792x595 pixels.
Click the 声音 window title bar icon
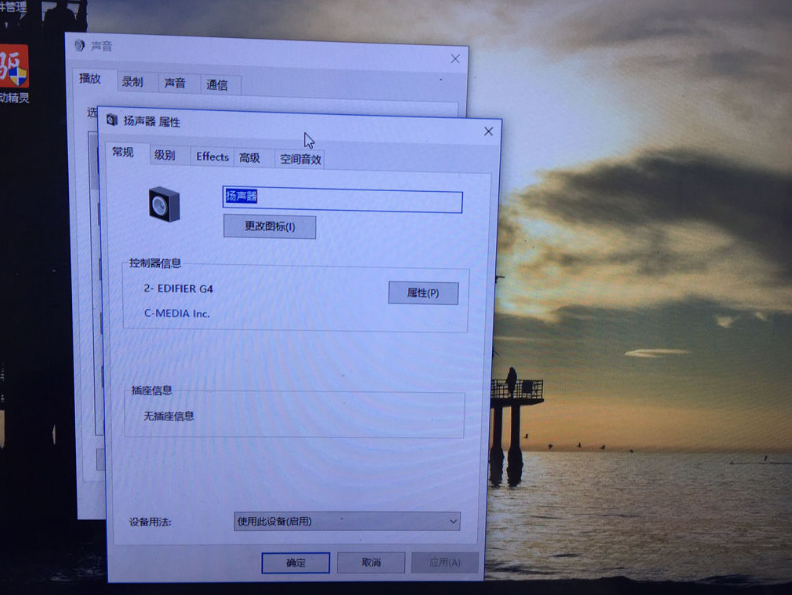click(79, 46)
